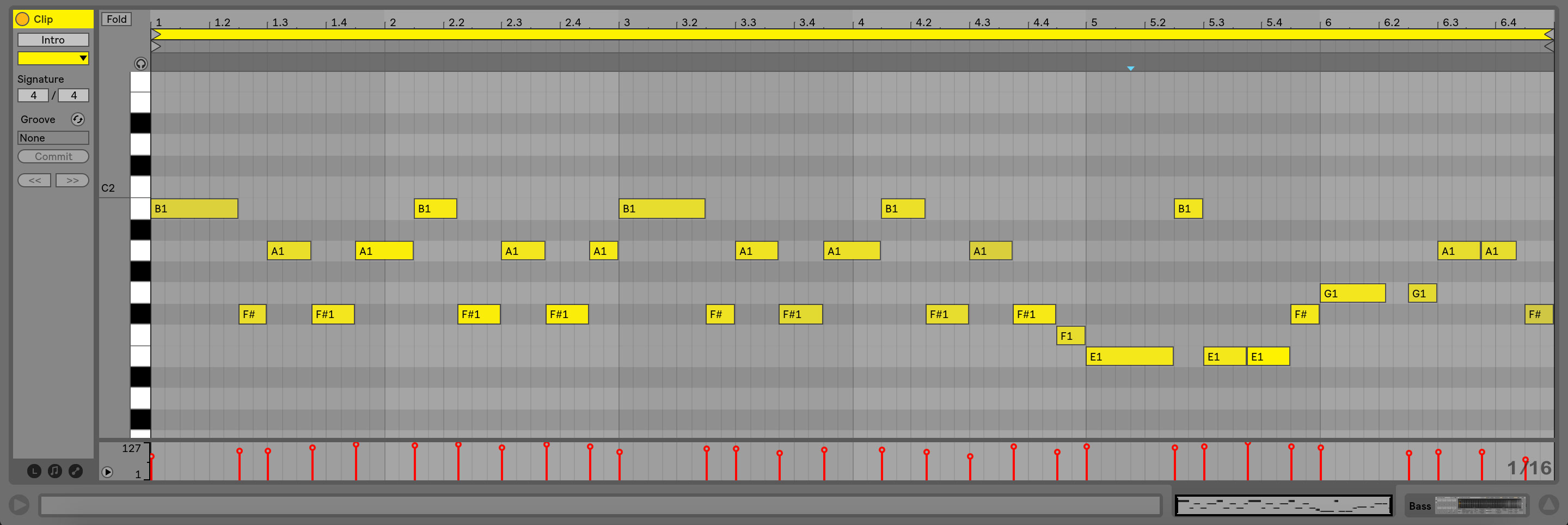Click the velocity lane play triangle icon
1568x525 pixels.
point(107,472)
